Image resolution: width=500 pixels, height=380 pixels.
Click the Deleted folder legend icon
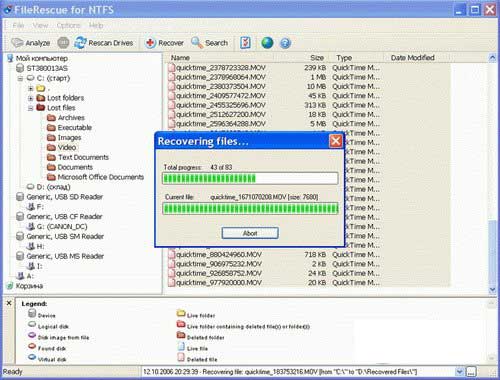click(x=181, y=335)
